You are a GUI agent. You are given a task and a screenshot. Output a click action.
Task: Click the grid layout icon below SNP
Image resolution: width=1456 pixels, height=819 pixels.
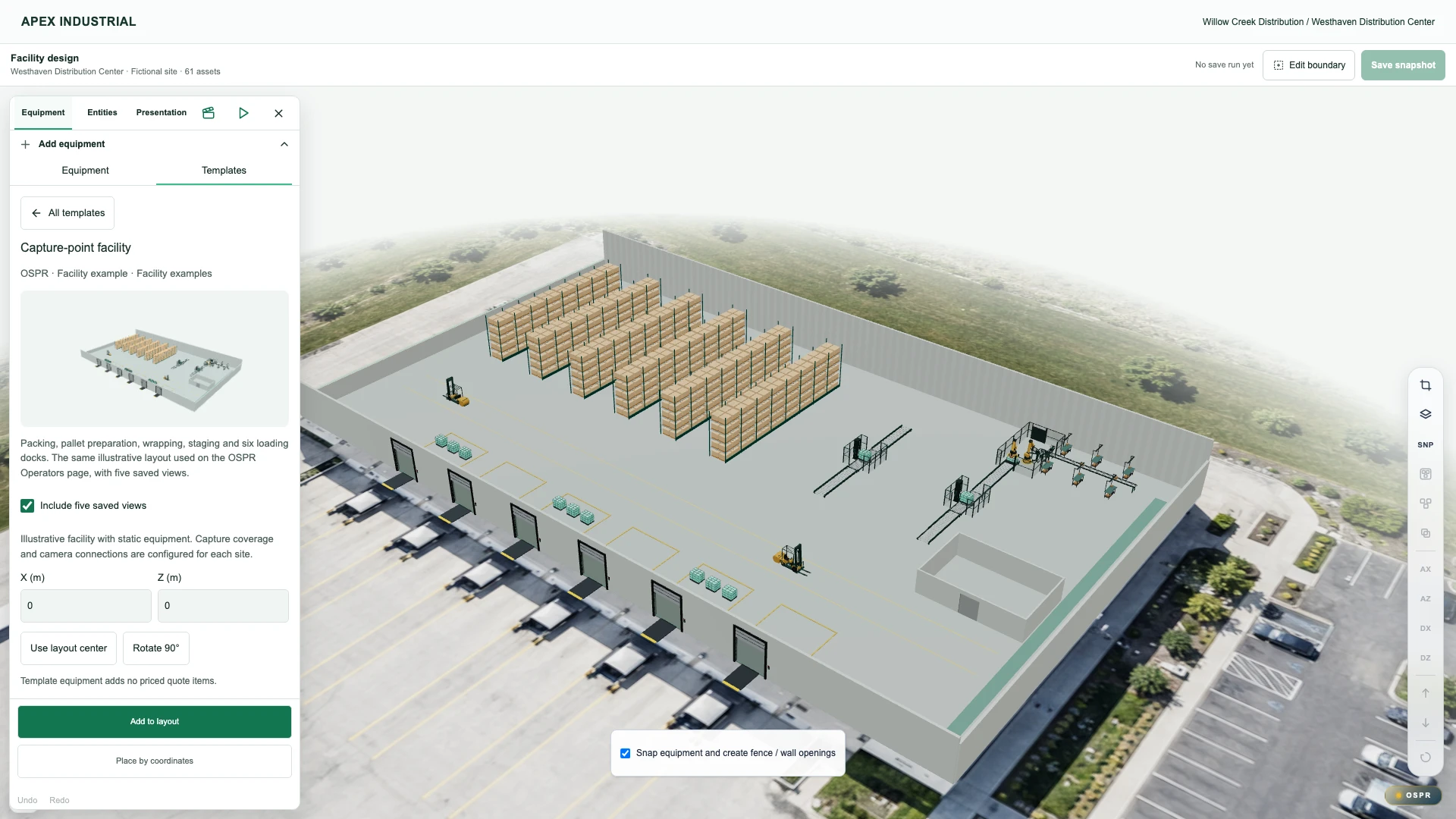tap(1426, 474)
